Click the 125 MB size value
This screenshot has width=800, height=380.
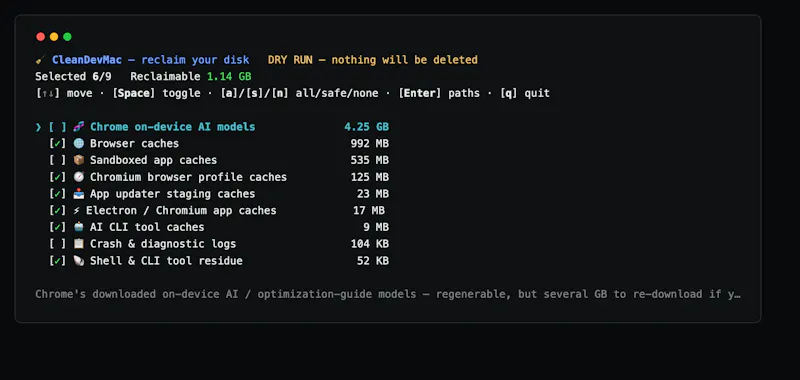point(369,177)
